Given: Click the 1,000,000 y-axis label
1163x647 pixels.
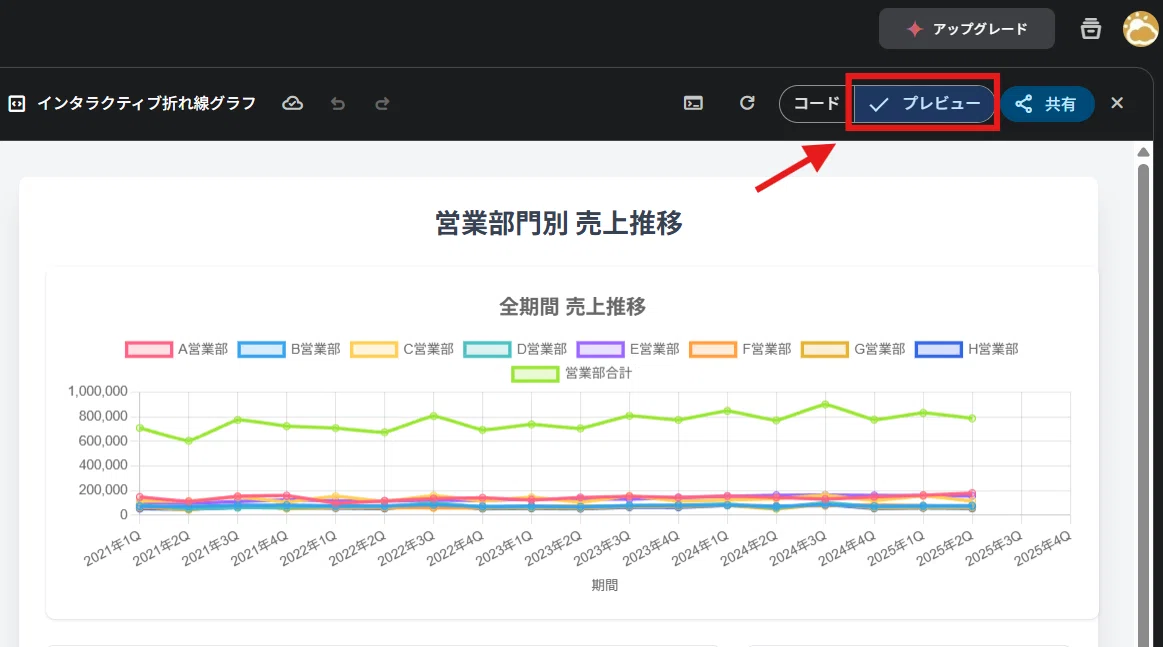Looking at the screenshot, I should pyautogui.click(x=98, y=391).
